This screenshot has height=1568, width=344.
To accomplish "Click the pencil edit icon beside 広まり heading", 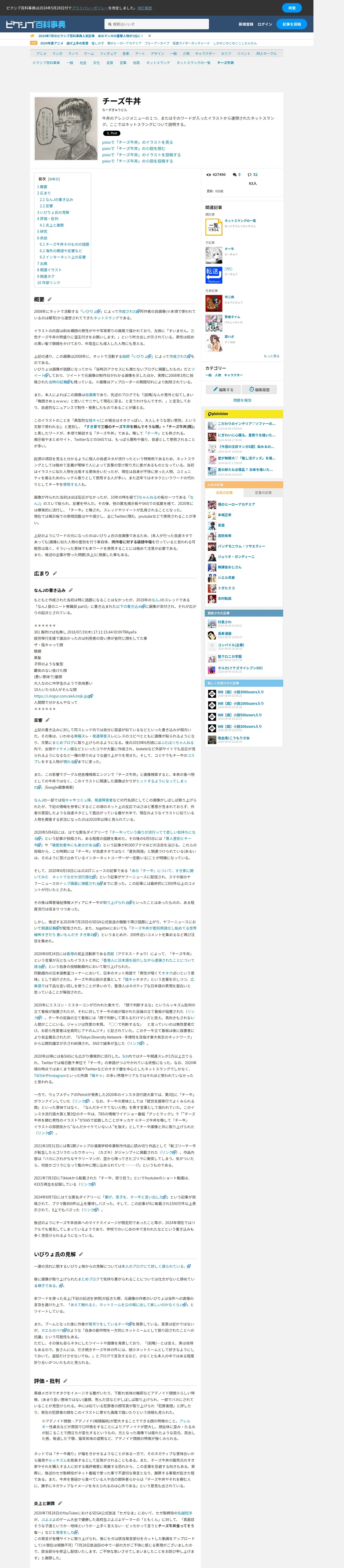I will point(55,573).
